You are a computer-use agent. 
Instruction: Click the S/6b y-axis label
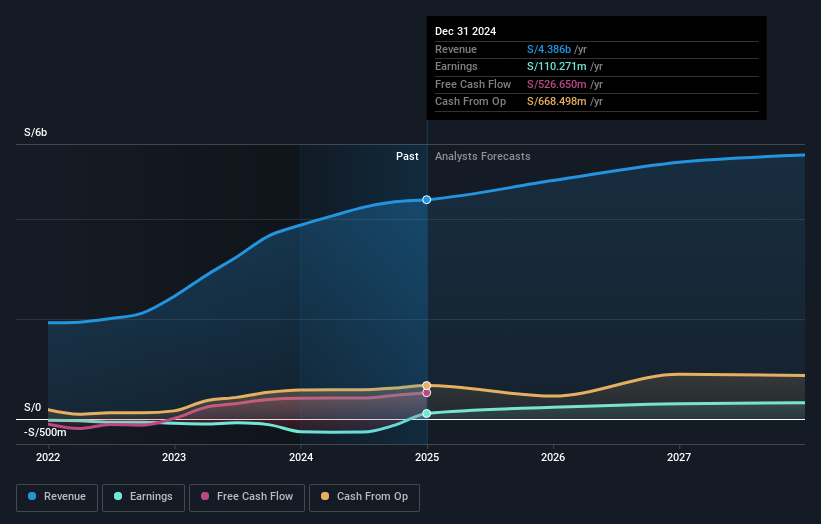(36, 132)
